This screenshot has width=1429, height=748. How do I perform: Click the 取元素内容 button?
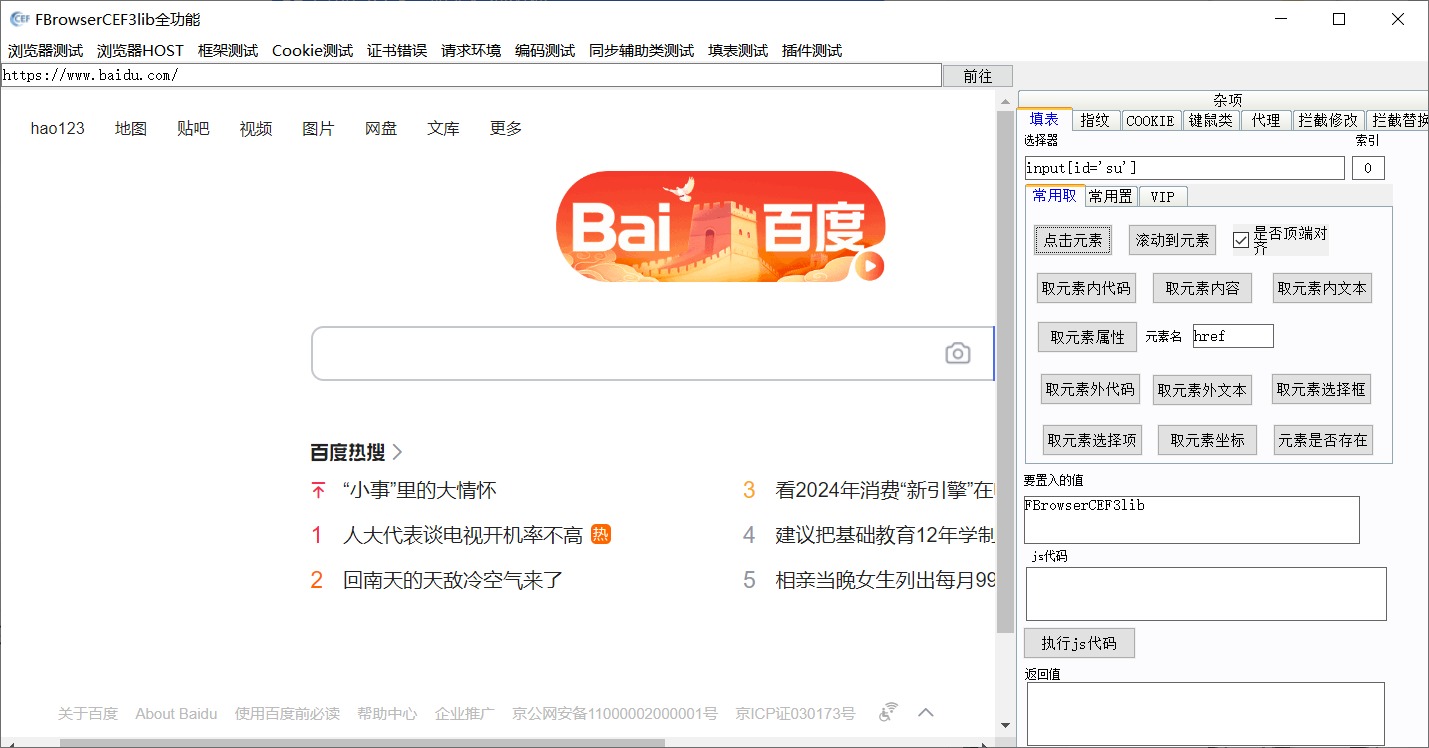pos(1202,288)
